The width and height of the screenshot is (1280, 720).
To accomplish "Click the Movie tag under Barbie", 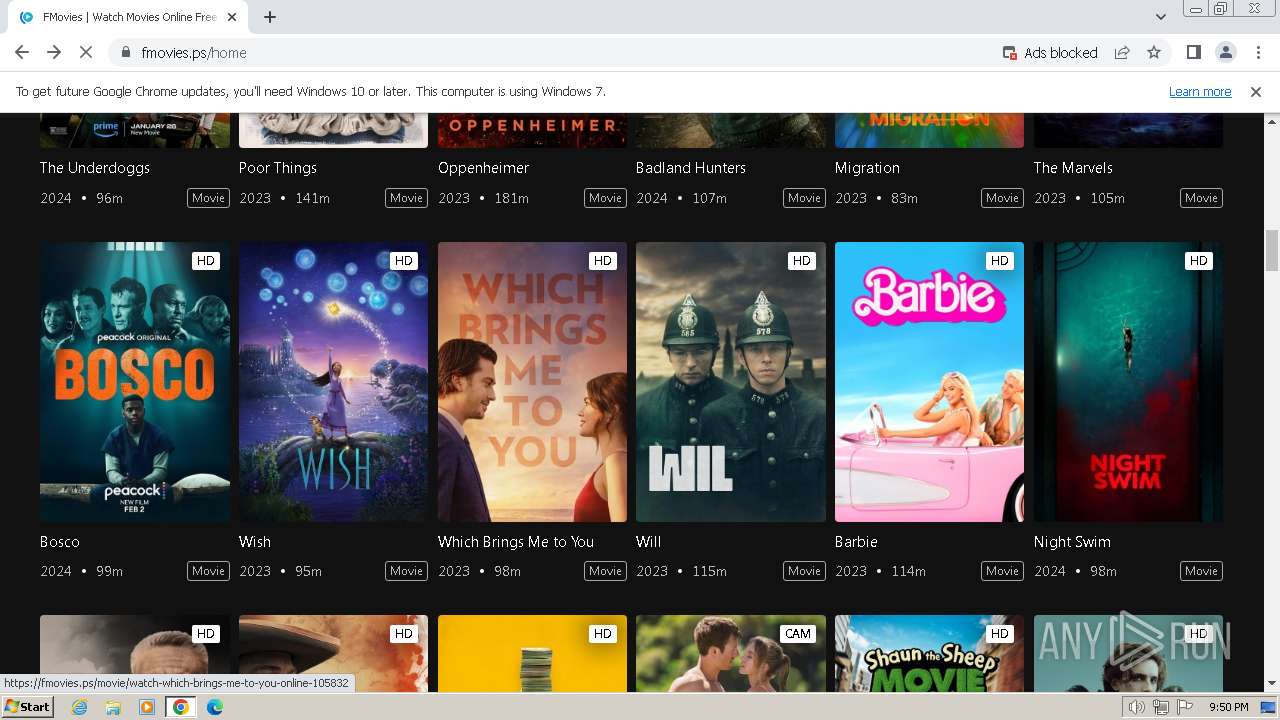I will pos(1002,571).
